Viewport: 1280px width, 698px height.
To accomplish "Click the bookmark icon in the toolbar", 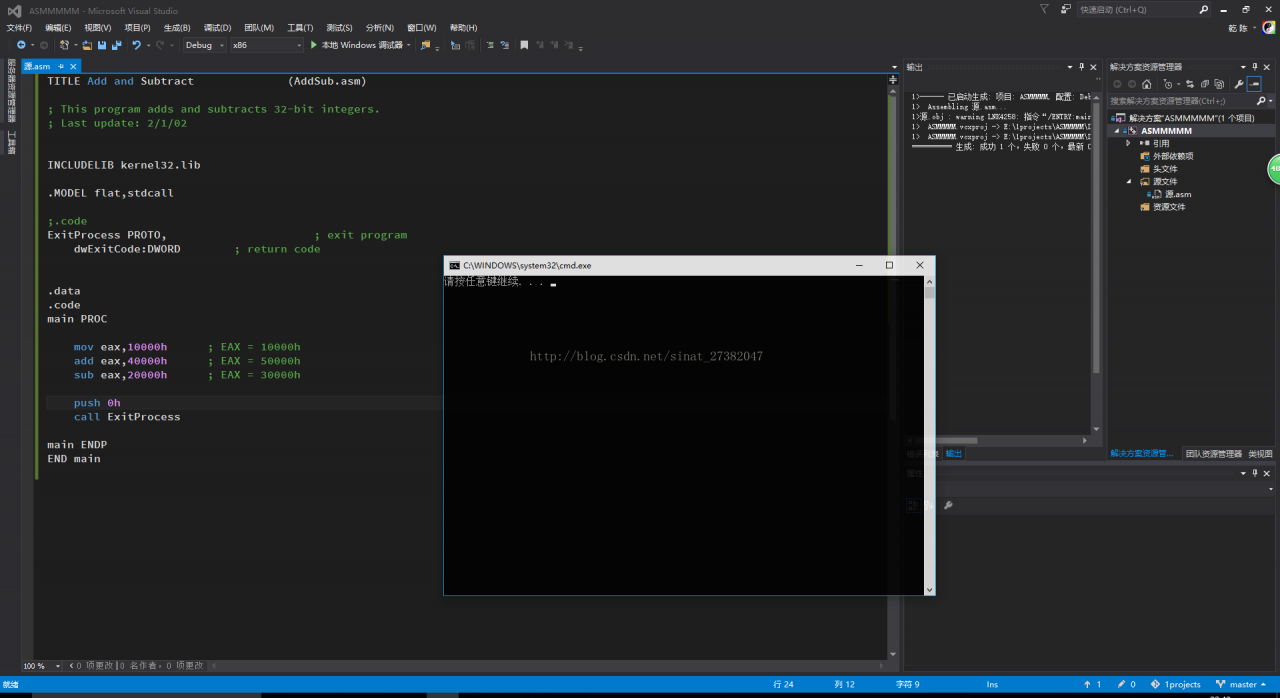I will click(524, 45).
